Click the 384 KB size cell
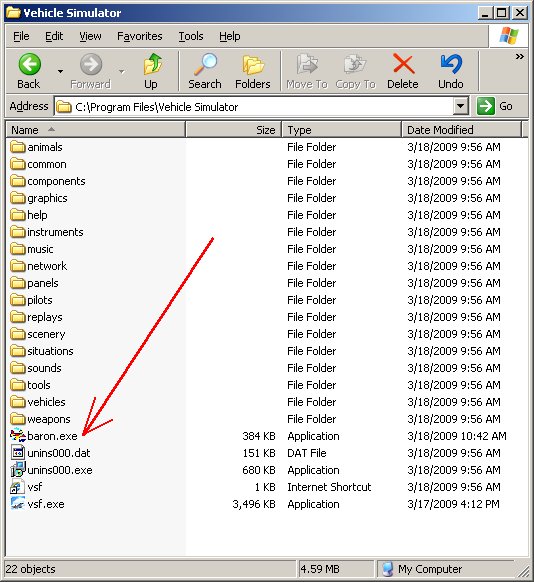The height and width of the screenshot is (582, 534). tap(259, 436)
